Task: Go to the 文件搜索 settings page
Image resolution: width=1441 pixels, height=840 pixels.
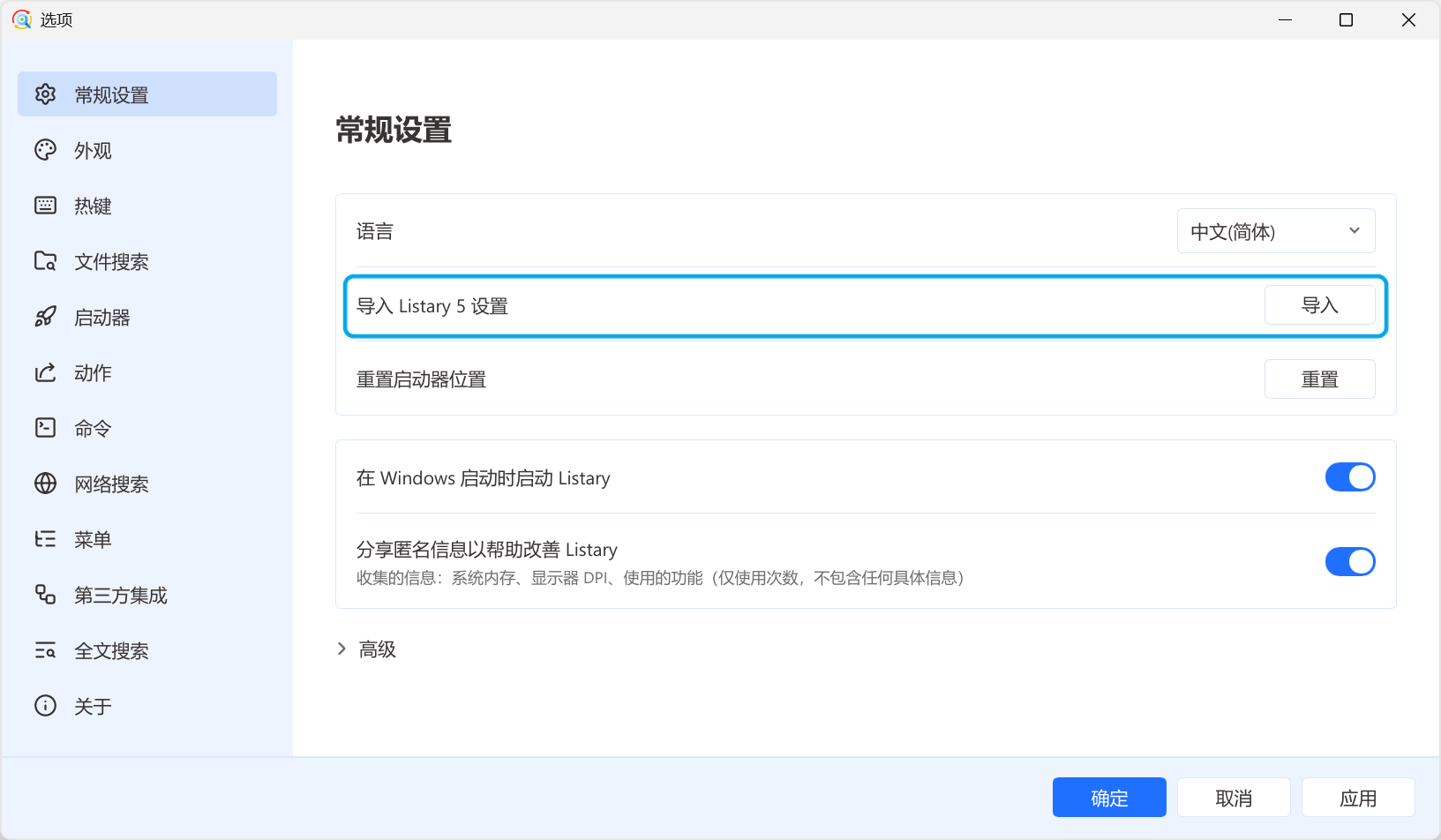Action: tap(147, 261)
